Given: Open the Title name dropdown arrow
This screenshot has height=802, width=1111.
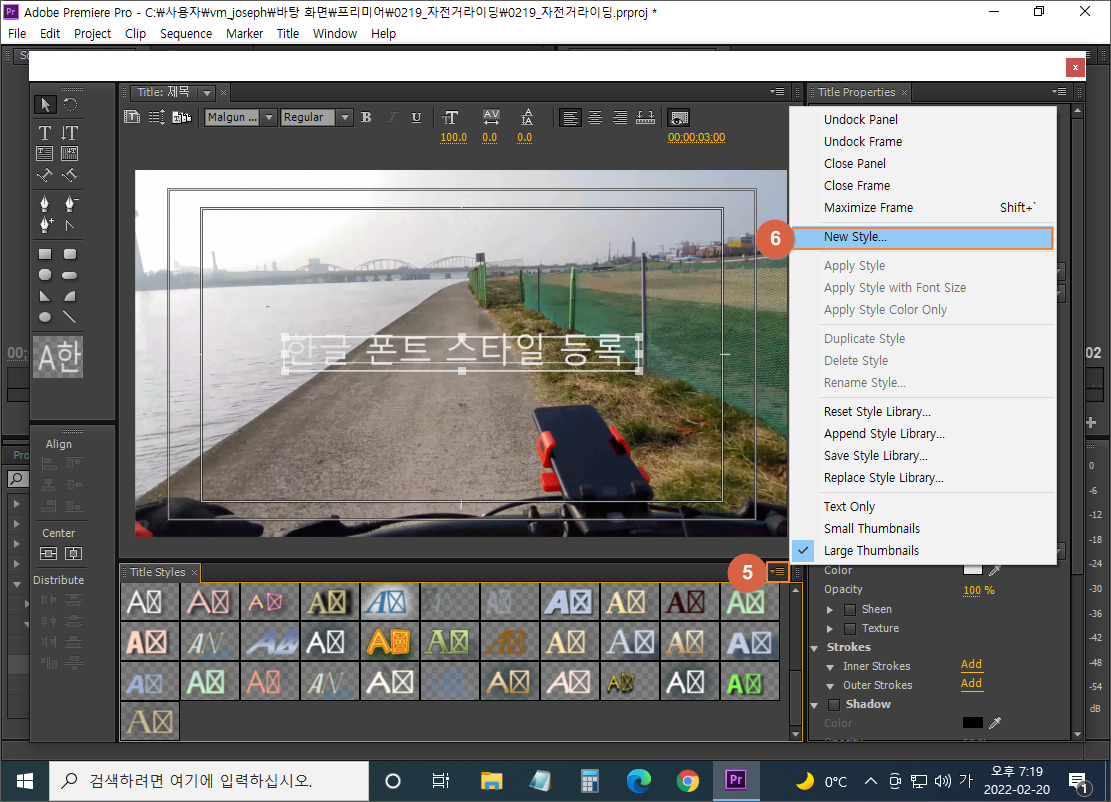Looking at the screenshot, I should click(x=207, y=93).
